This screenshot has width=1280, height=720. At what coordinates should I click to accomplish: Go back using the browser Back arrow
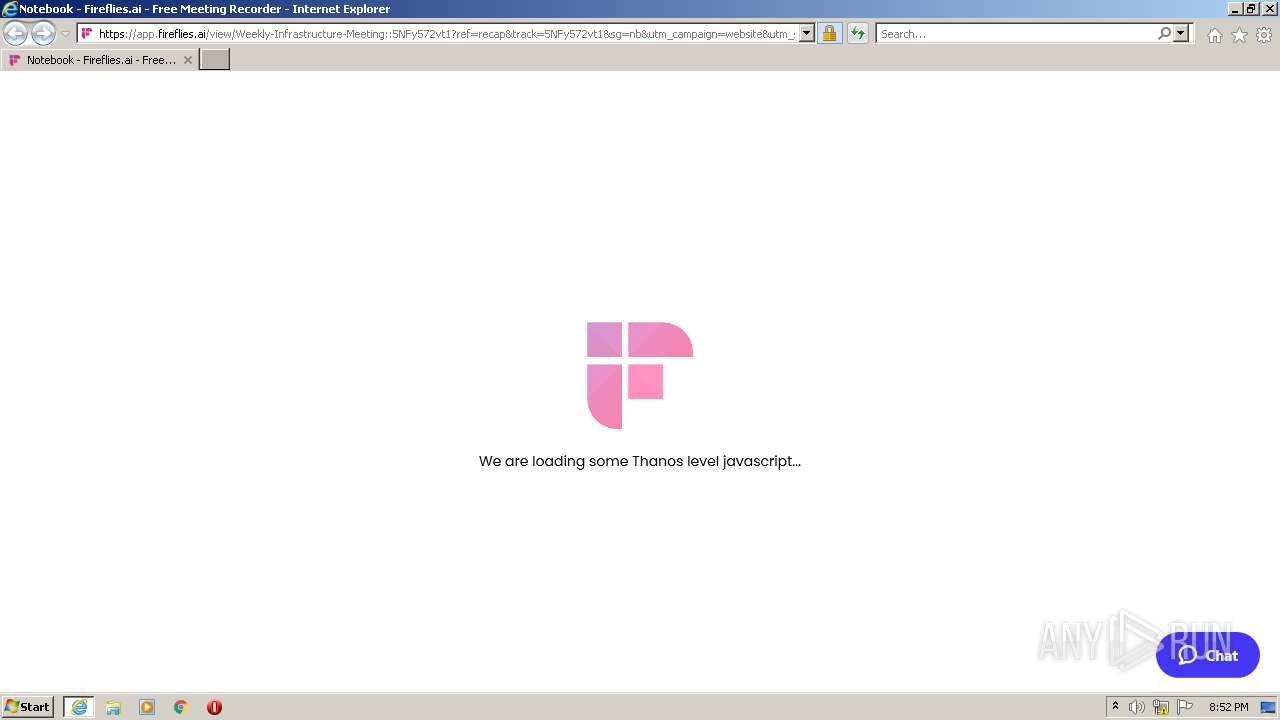(15, 34)
